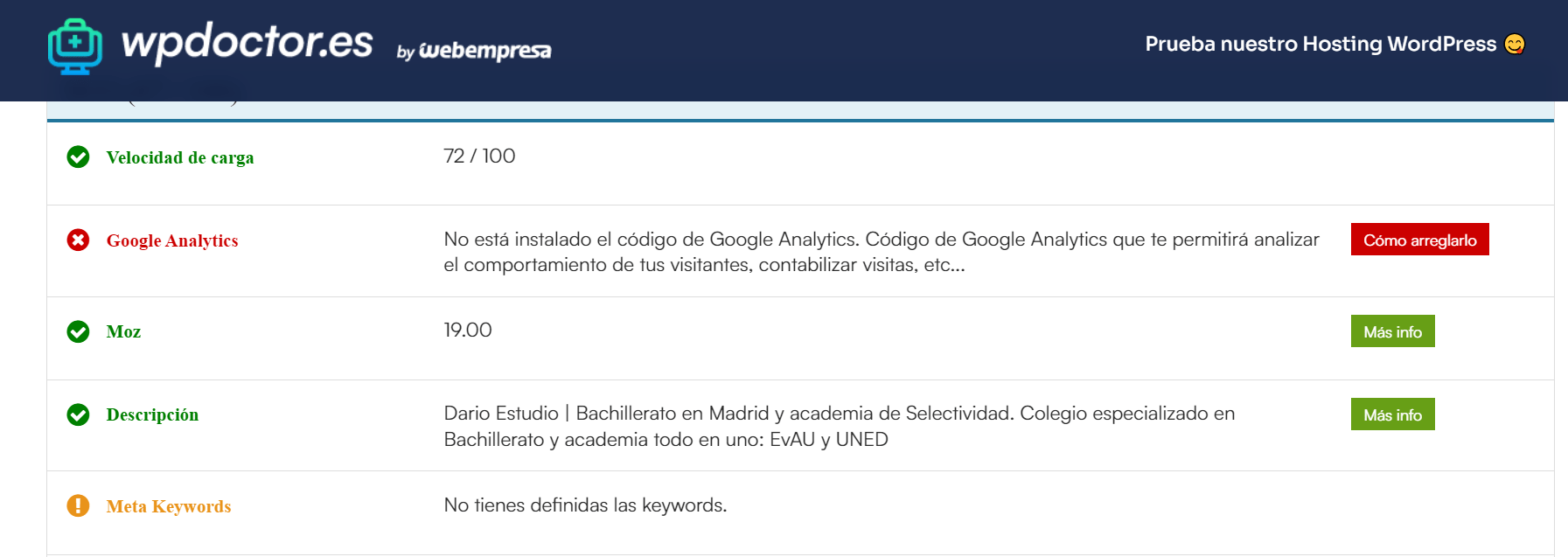Image resolution: width=1568 pixels, height=557 pixels.
Task: Select the Velocidad de carga label
Action: 180,157
